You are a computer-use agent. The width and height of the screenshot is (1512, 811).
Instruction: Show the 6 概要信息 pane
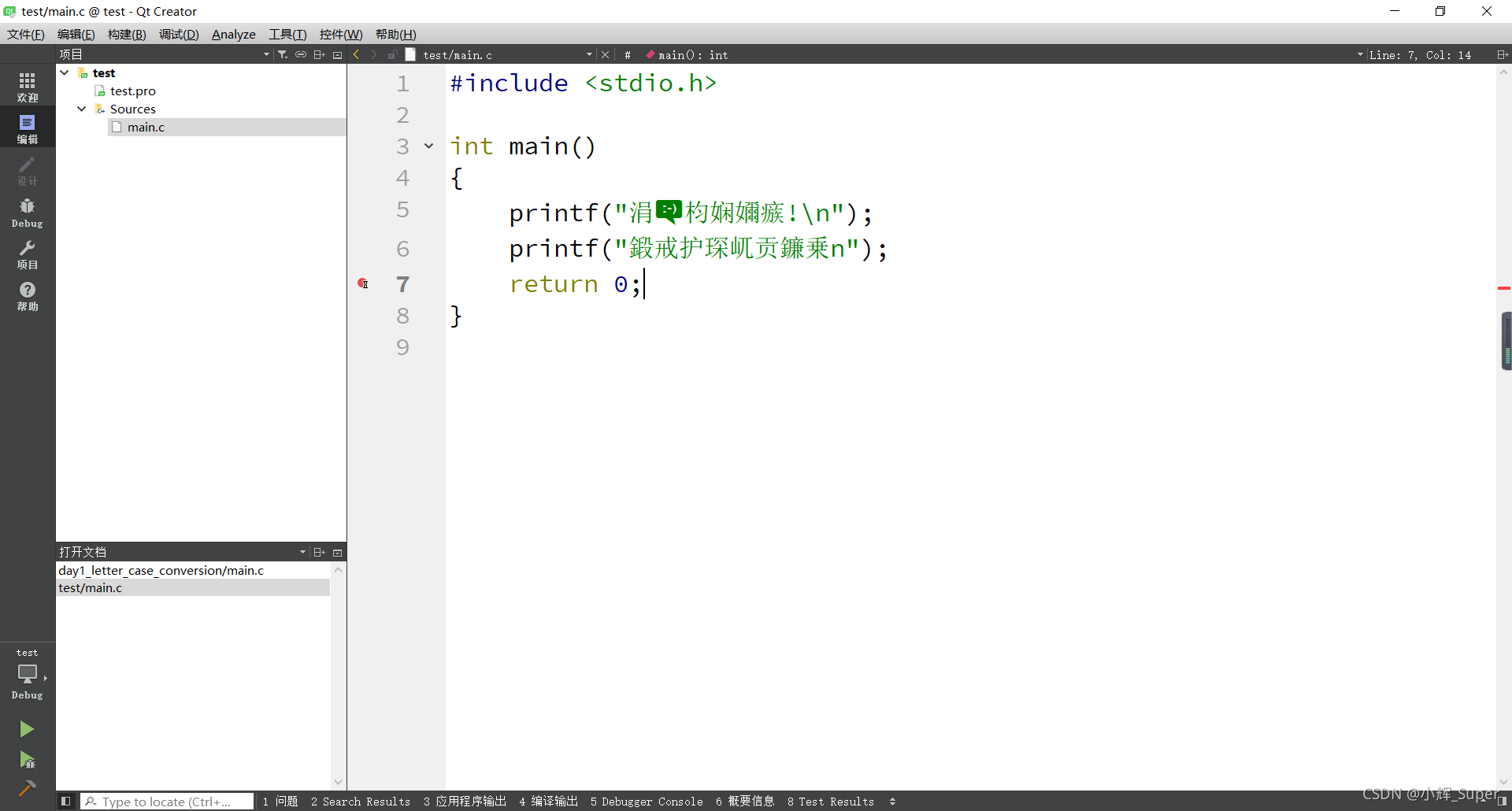click(745, 802)
